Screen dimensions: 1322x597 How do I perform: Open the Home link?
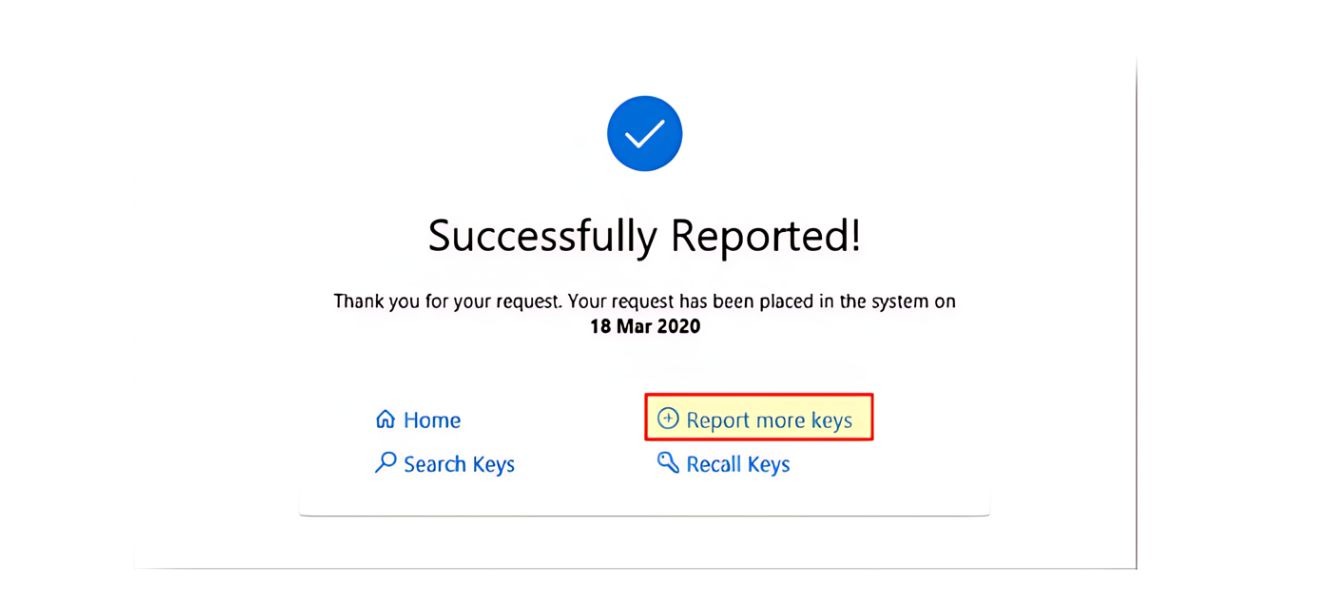(x=431, y=420)
